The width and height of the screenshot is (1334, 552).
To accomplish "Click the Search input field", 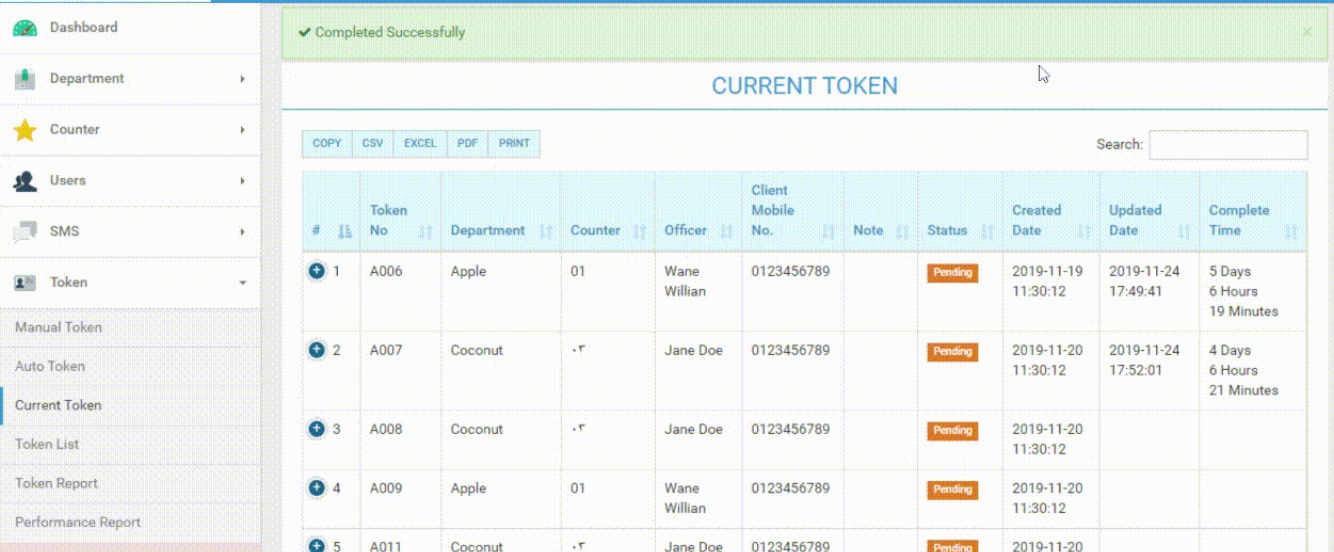I will (1227, 144).
